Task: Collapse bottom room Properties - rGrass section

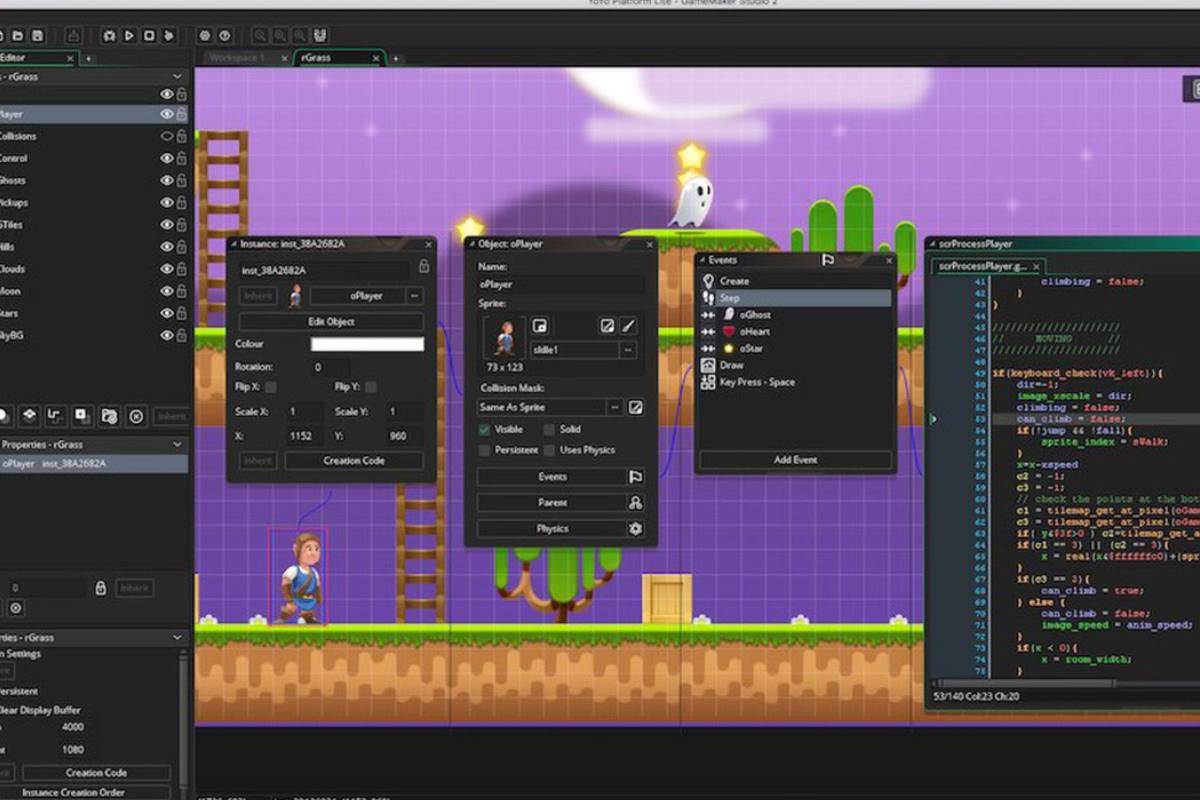Action: tap(177, 637)
